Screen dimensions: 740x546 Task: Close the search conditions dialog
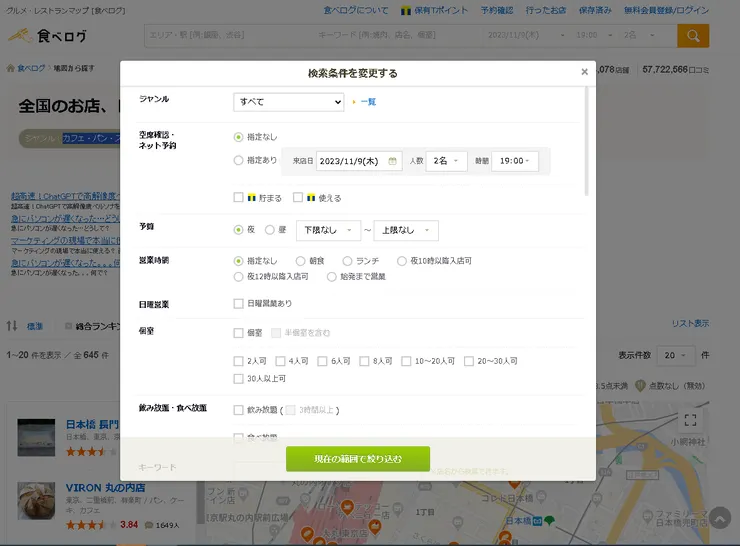coord(584,72)
